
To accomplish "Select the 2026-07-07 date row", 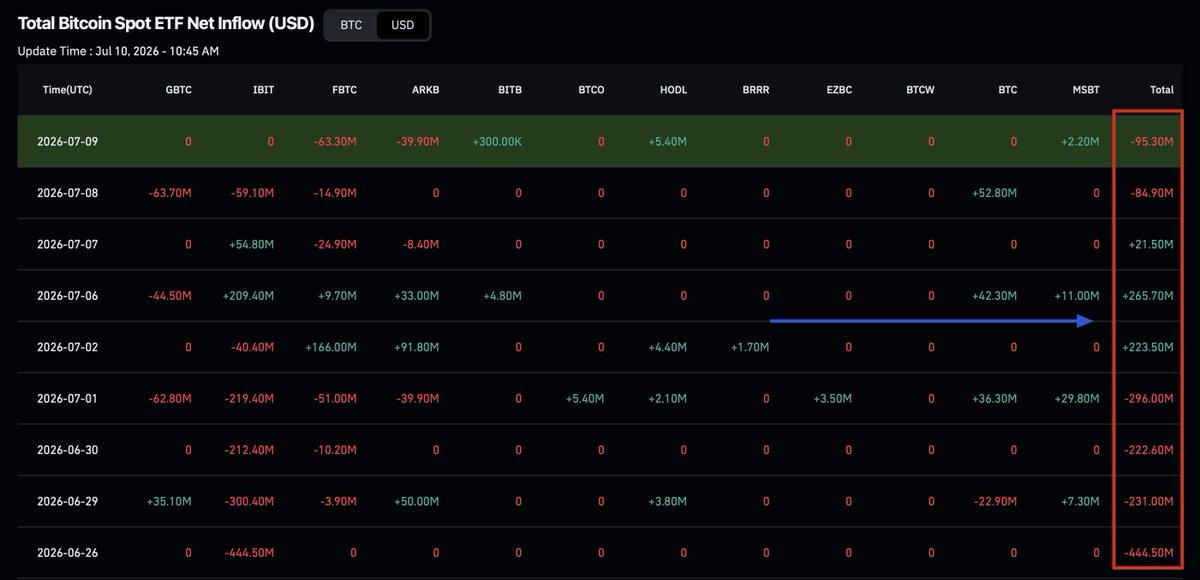I will pos(600,244).
